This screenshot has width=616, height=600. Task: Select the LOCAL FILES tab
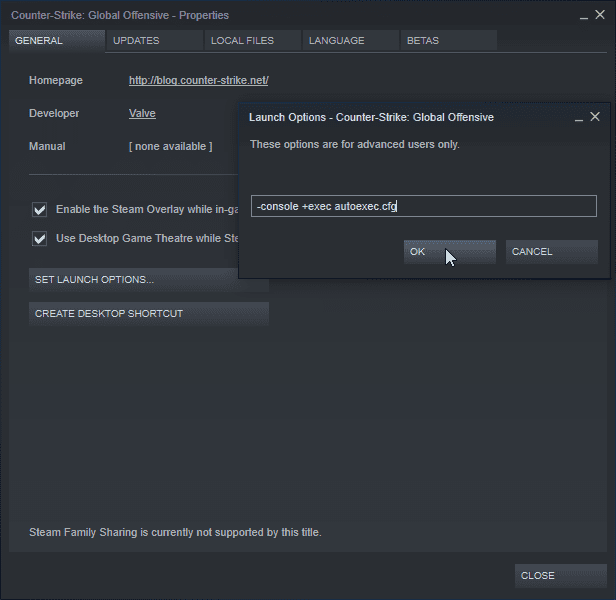pyautogui.click(x=252, y=41)
